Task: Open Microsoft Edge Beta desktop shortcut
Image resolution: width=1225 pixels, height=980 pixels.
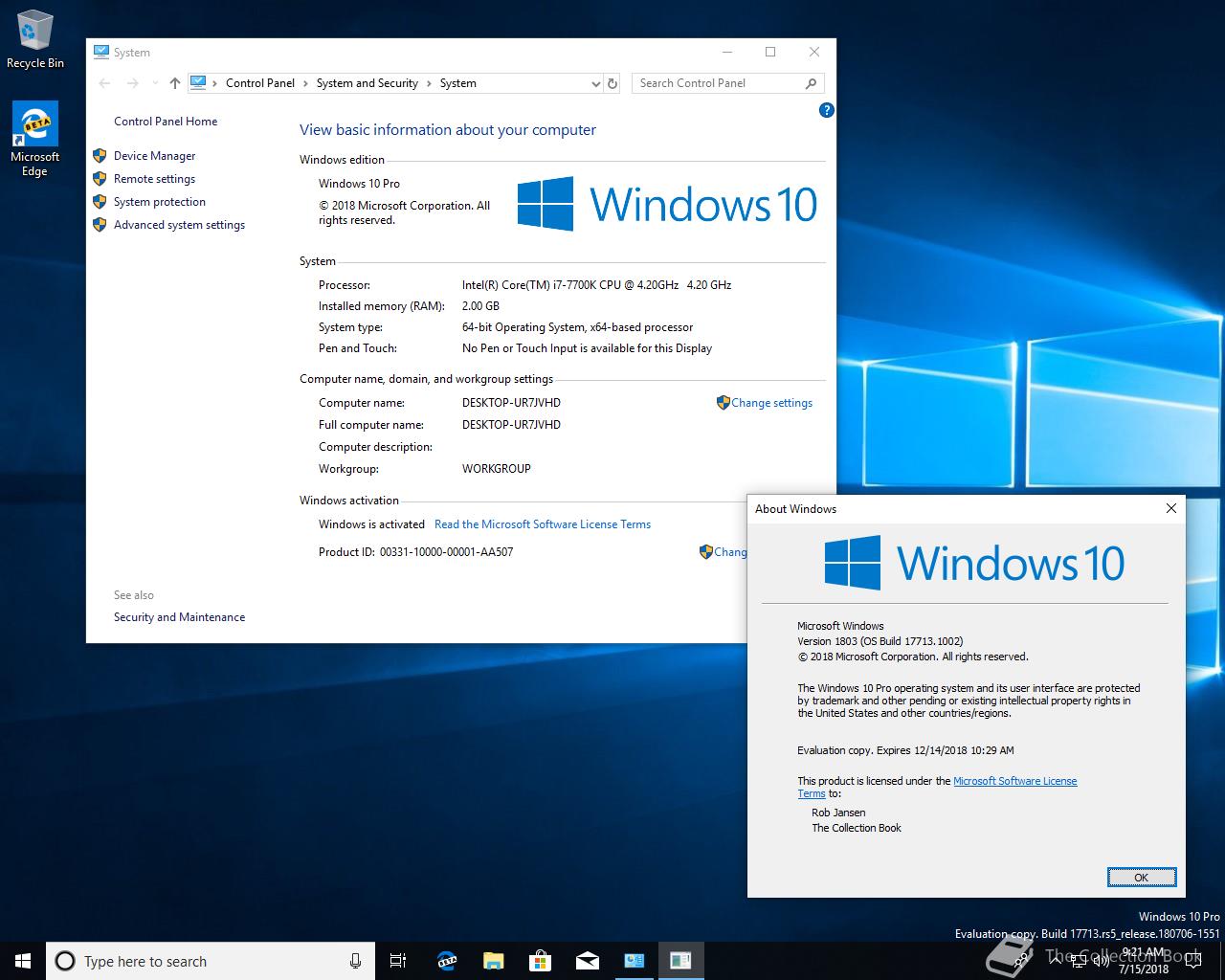Action: click(34, 140)
